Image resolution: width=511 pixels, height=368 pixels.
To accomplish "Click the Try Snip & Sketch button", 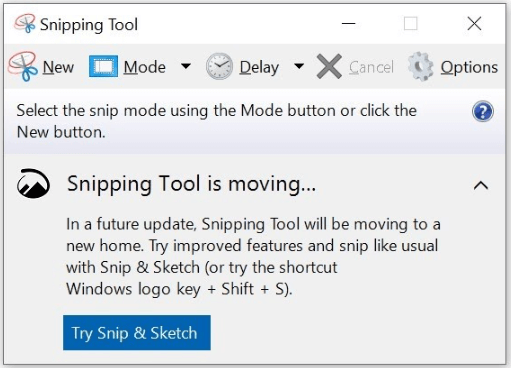I will 137,333.
